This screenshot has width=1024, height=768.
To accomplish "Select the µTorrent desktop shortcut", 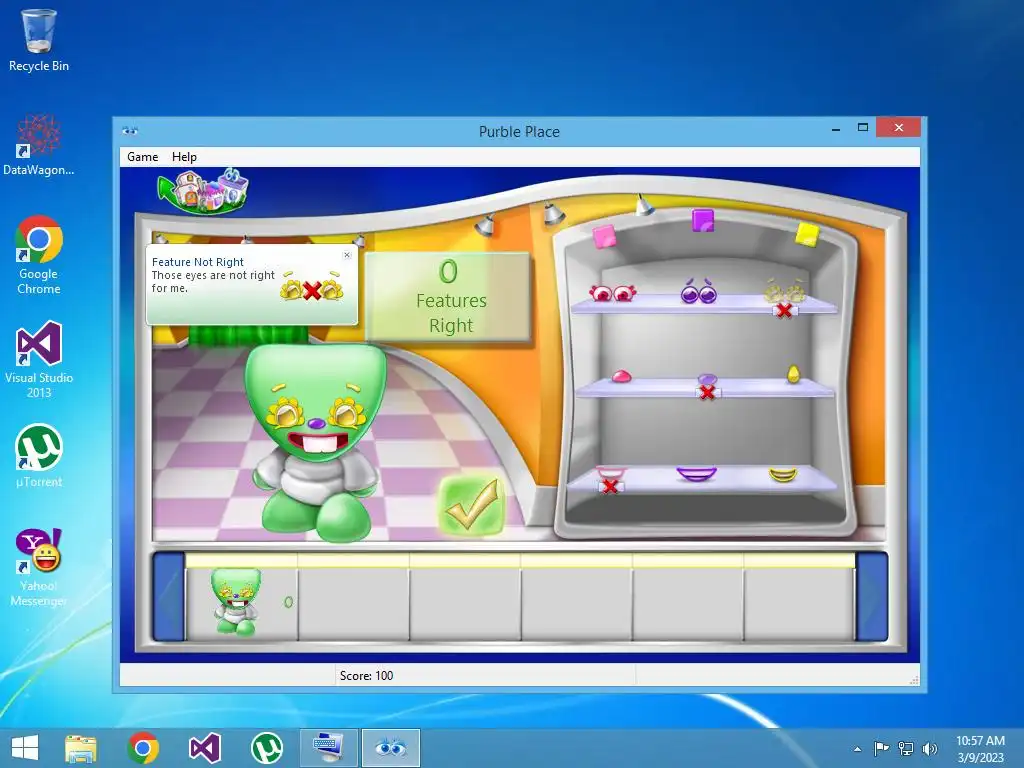I will point(39,456).
